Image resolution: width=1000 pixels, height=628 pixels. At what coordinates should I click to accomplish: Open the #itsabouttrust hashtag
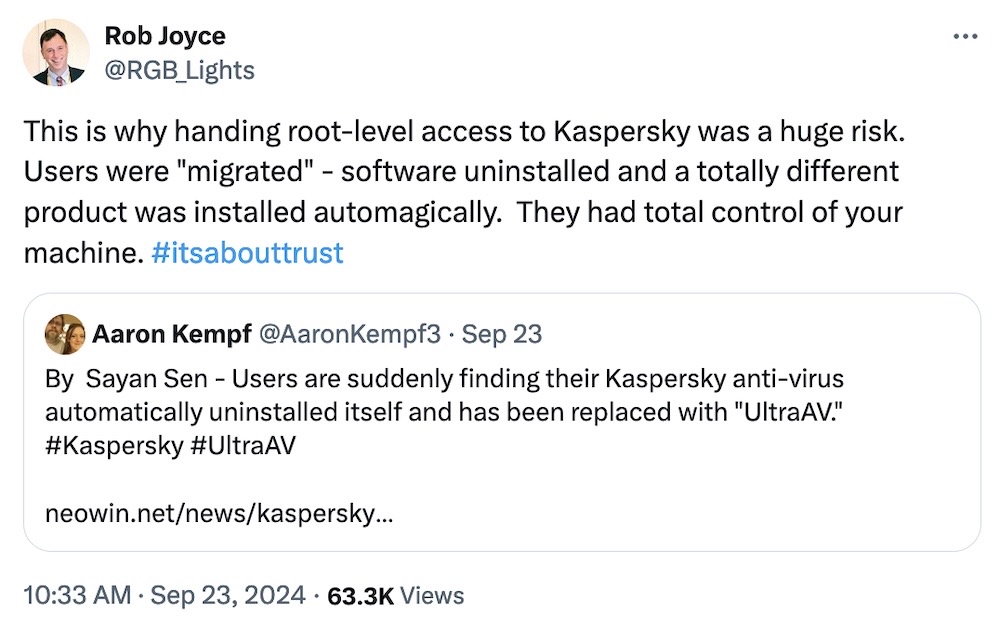[x=248, y=253]
